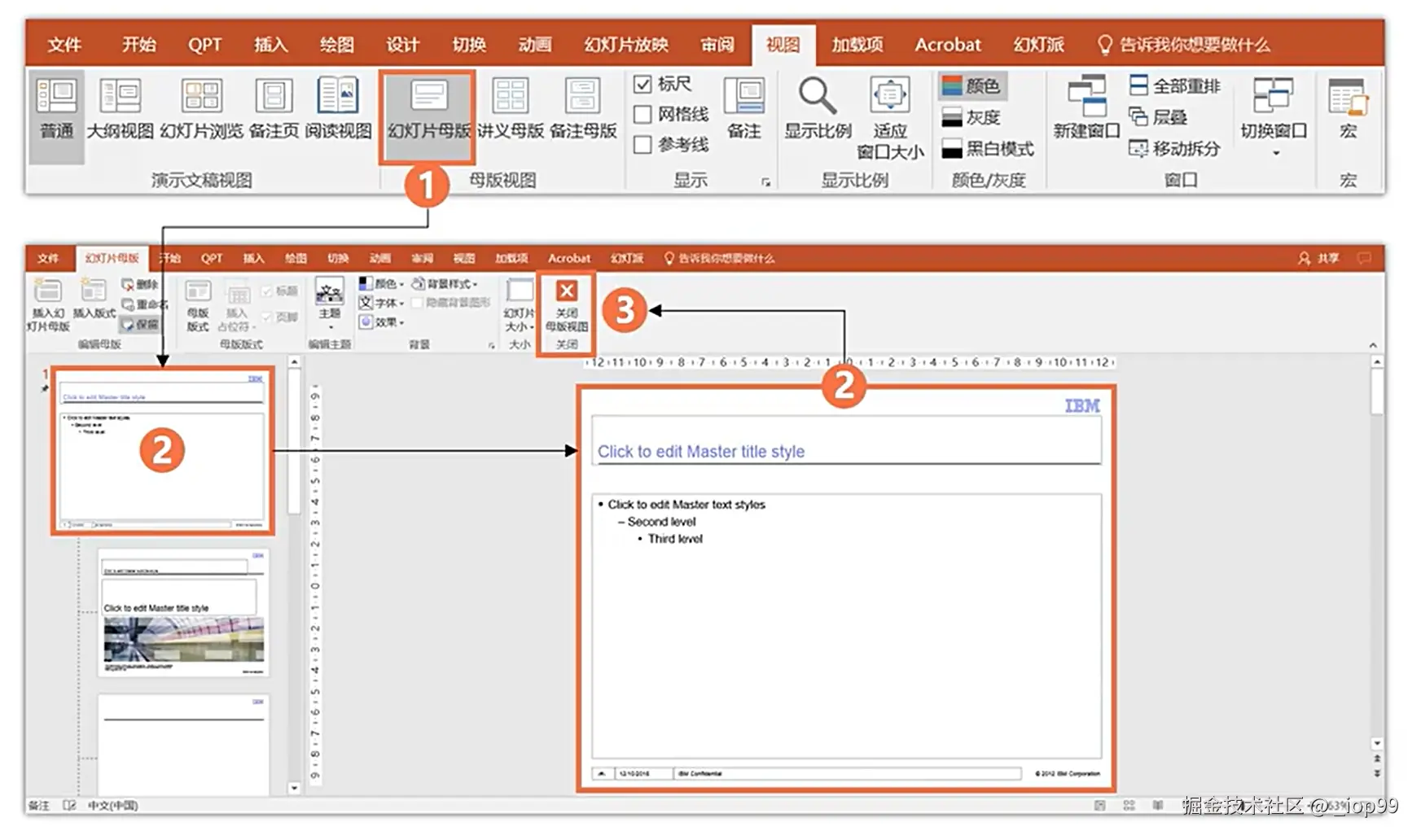Expand the 效果 theme effects dropdown
Screen dimensions: 1421x840
point(381,322)
